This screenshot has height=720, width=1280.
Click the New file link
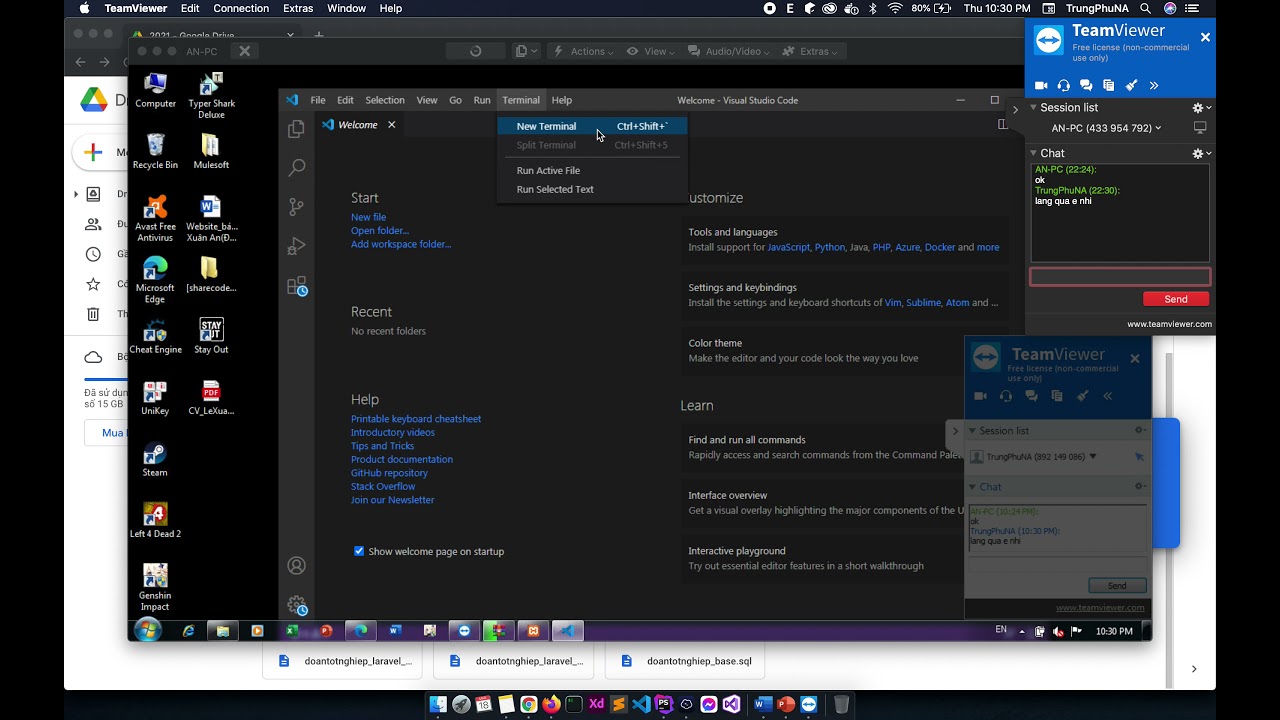[368, 217]
